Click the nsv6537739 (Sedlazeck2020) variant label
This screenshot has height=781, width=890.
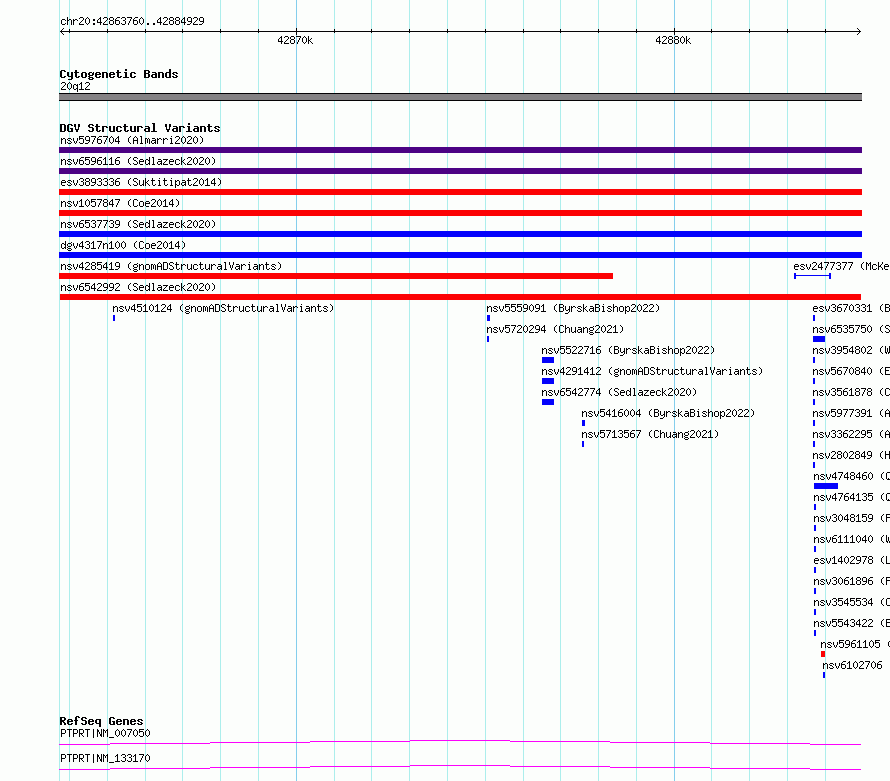coord(138,224)
